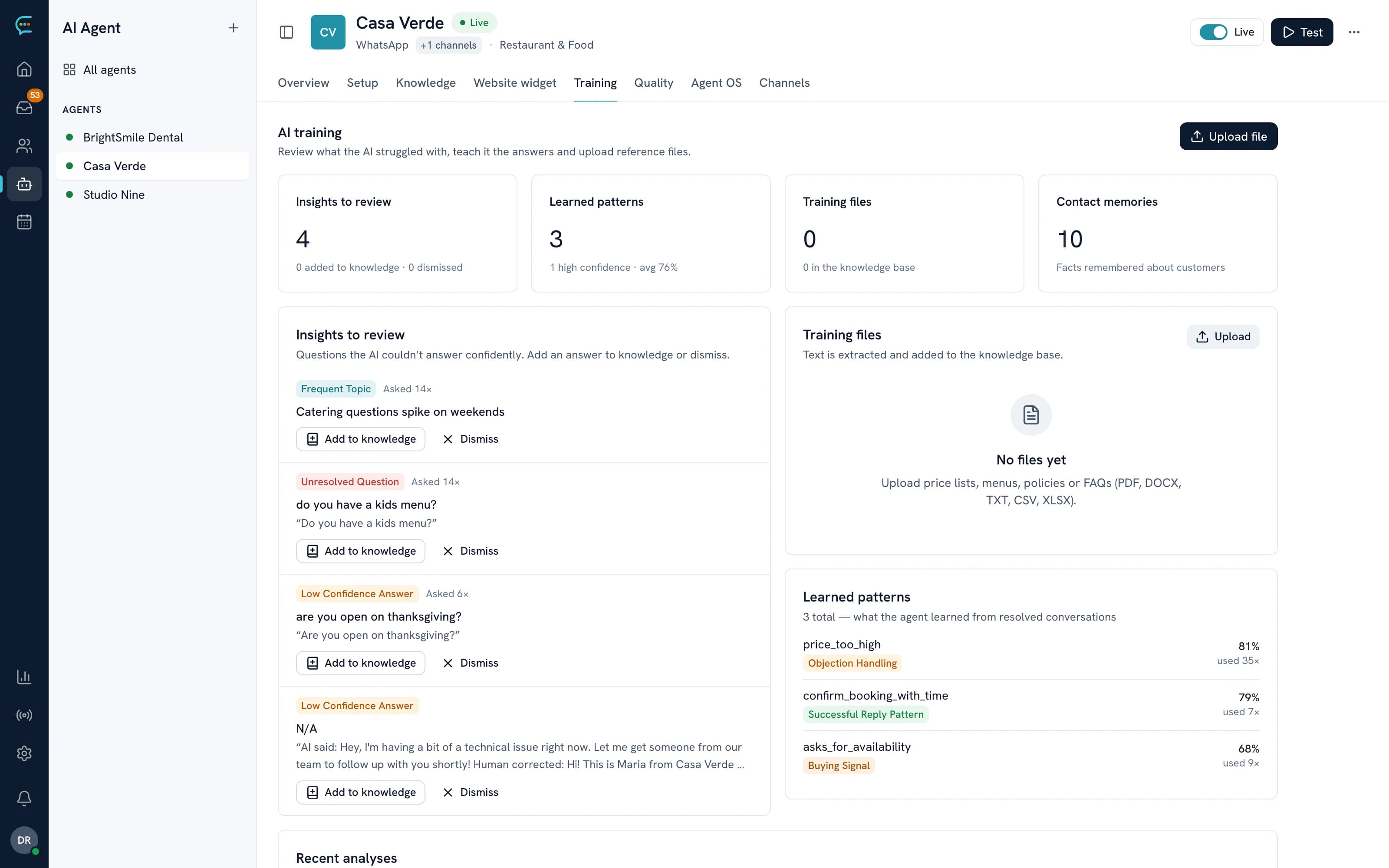This screenshot has height=868, width=1389.
Task: Select Studio Nine agent
Action: [x=152, y=194]
